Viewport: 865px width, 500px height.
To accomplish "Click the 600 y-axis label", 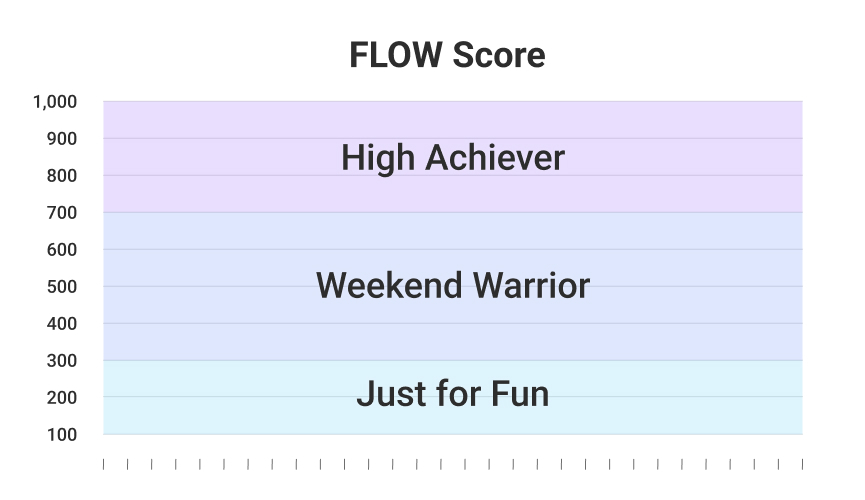I will 62,250.
